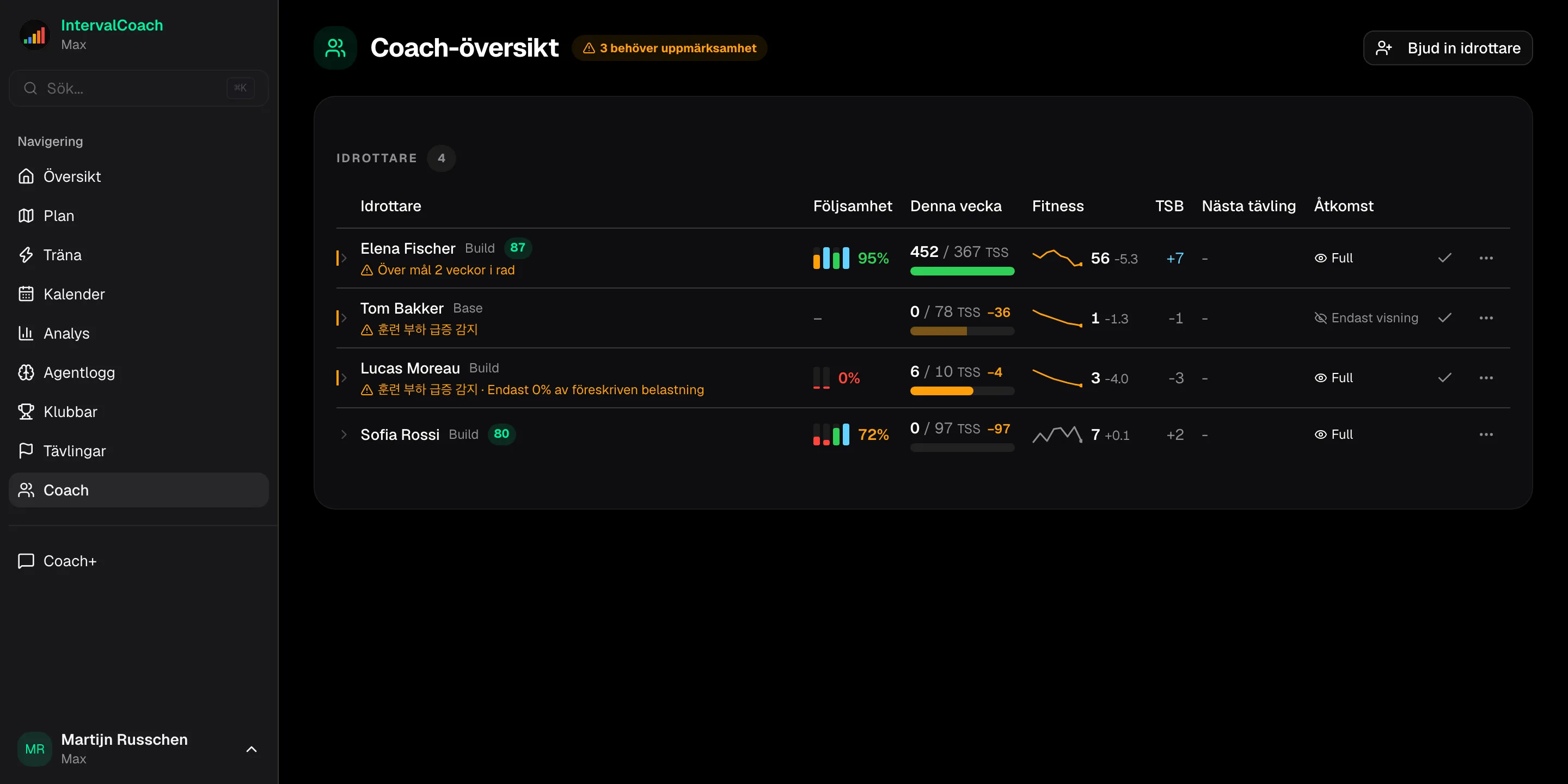Expand Tom Bakker row chevron

(344, 318)
